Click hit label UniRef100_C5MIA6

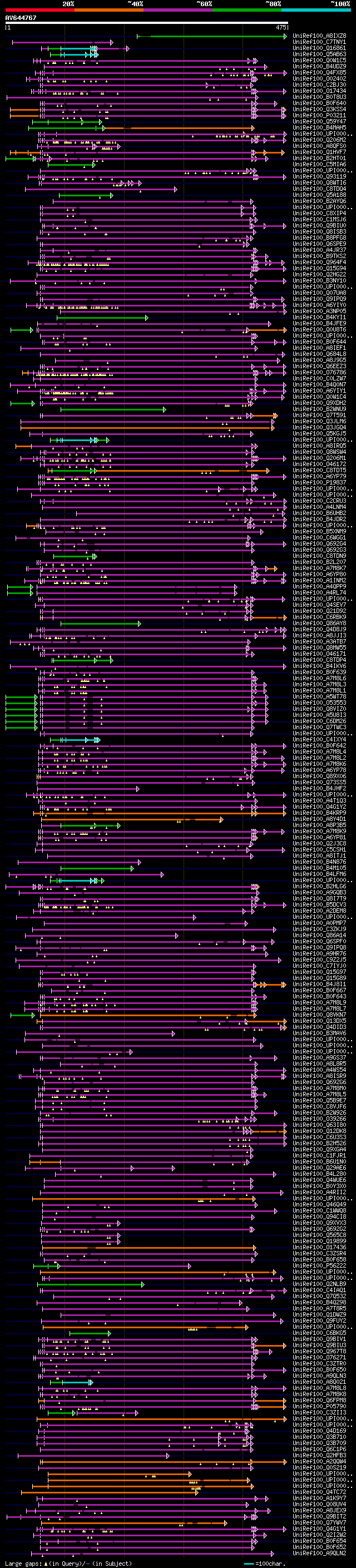pos(319,164)
